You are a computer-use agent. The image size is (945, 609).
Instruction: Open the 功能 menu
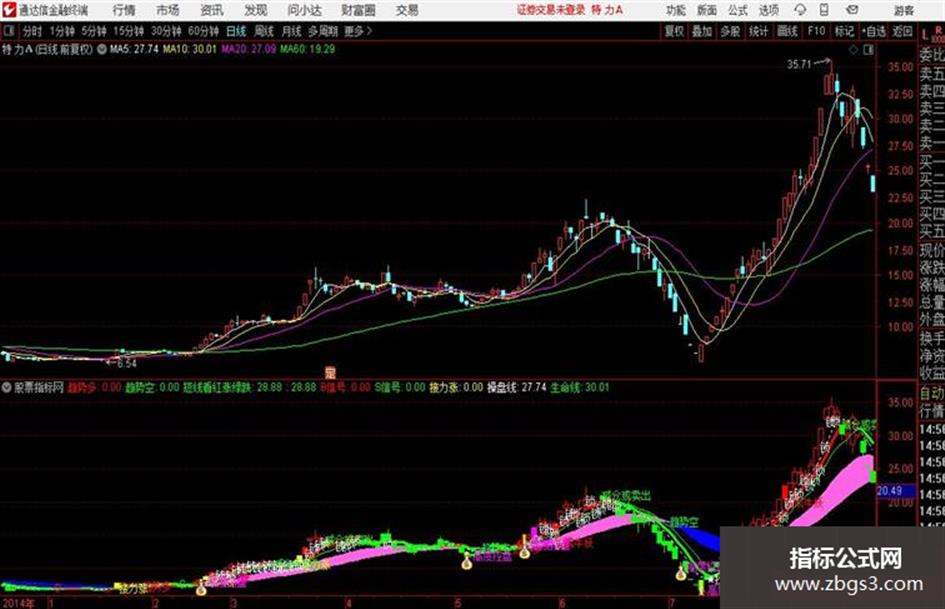(676, 10)
